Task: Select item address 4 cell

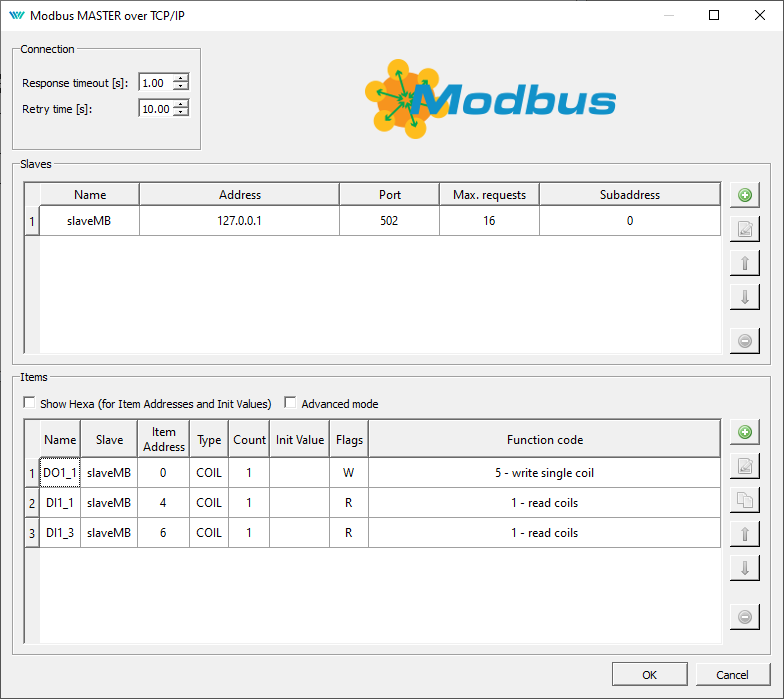Action: [x=164, y=502]
